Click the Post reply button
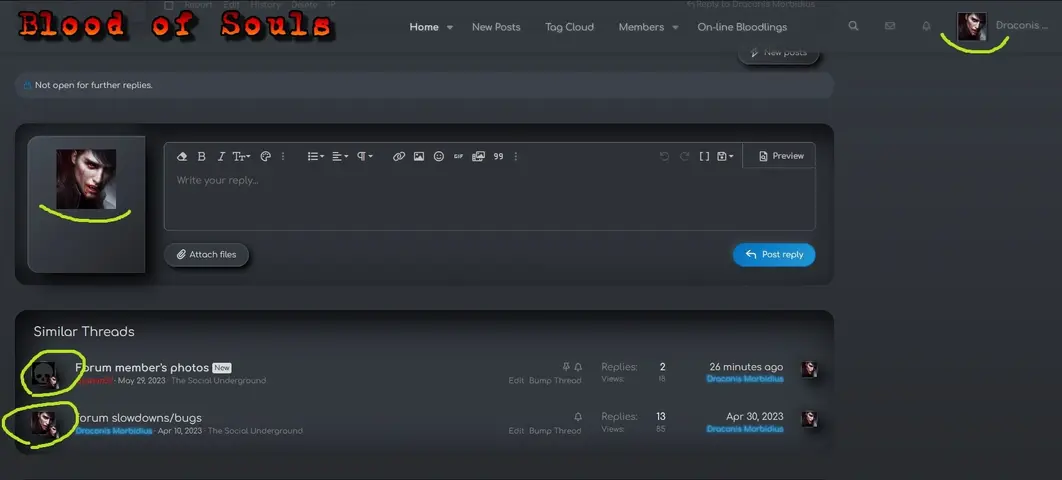This screenshot has width=1062, height=480. [x=774, y=255]
